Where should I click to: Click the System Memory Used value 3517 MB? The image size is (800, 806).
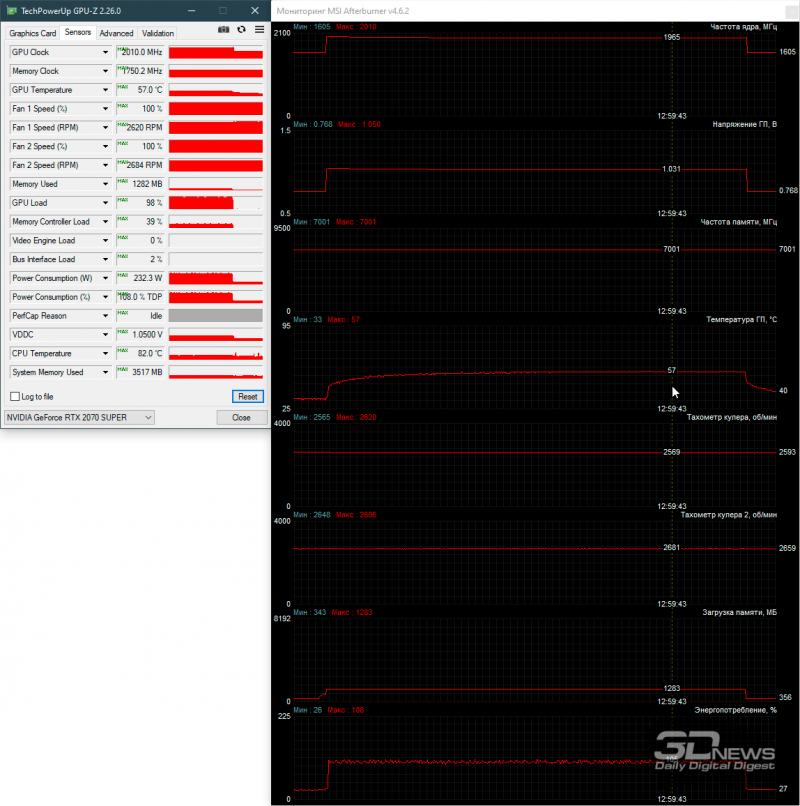[x=140, y=372]
